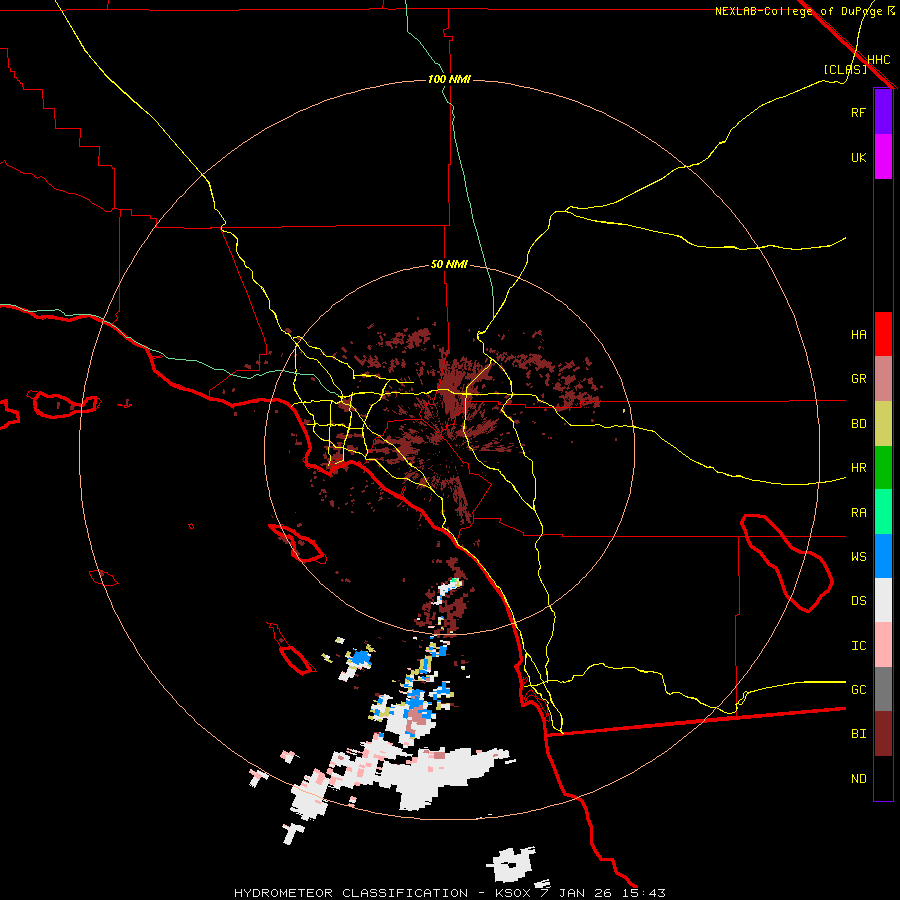Click the GR legend label

pyautogui.click(x=858, y=379)
